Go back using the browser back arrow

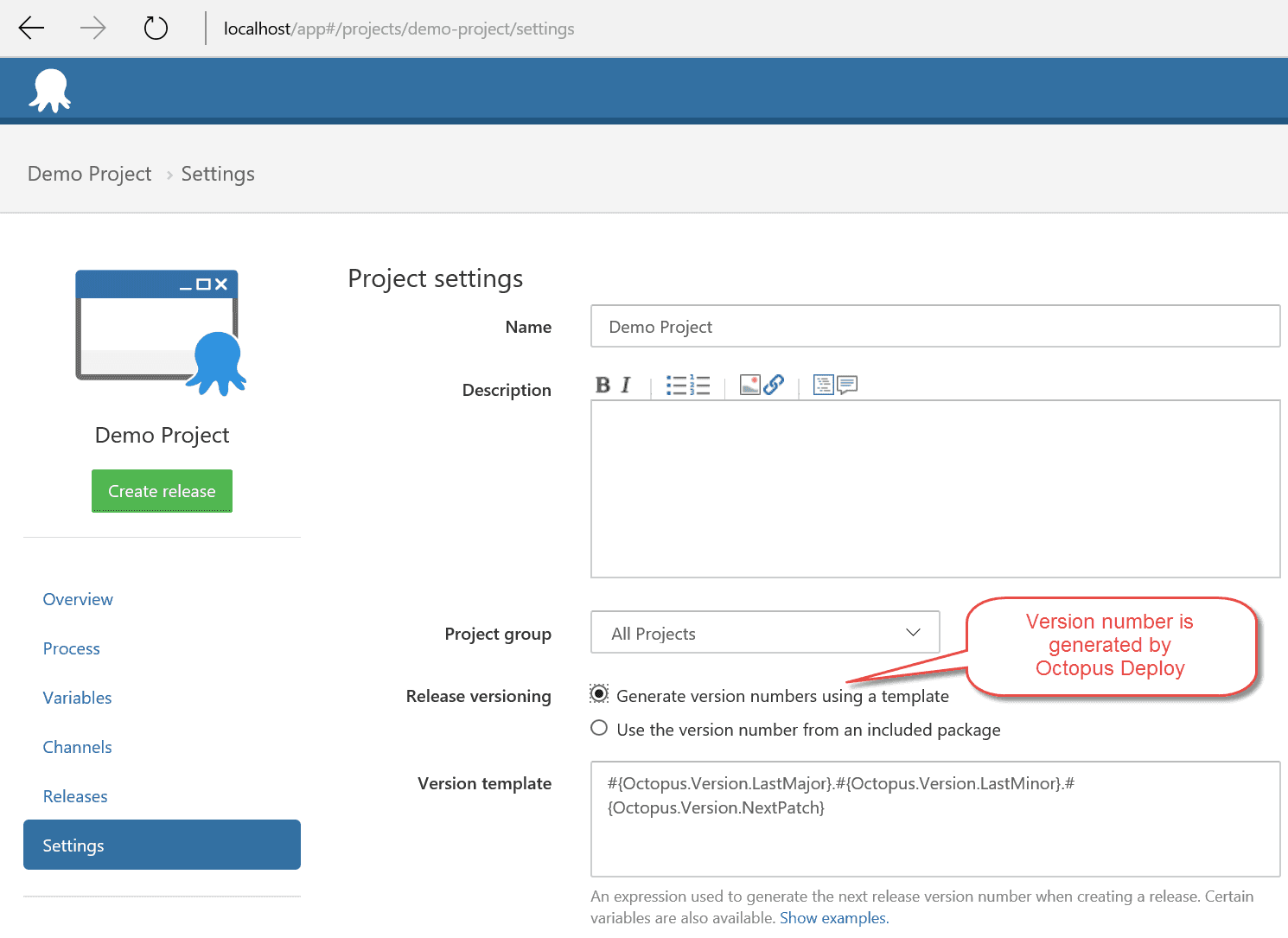[32, 29]
